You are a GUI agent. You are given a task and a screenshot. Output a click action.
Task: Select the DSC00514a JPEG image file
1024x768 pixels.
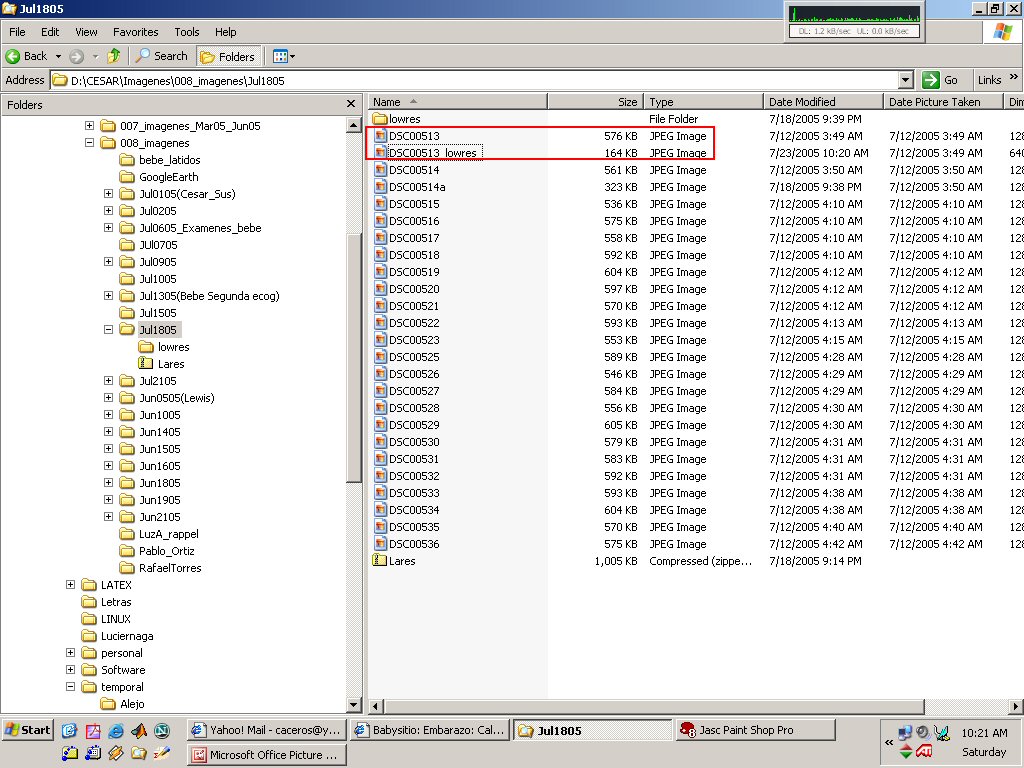tap(416, 187)
